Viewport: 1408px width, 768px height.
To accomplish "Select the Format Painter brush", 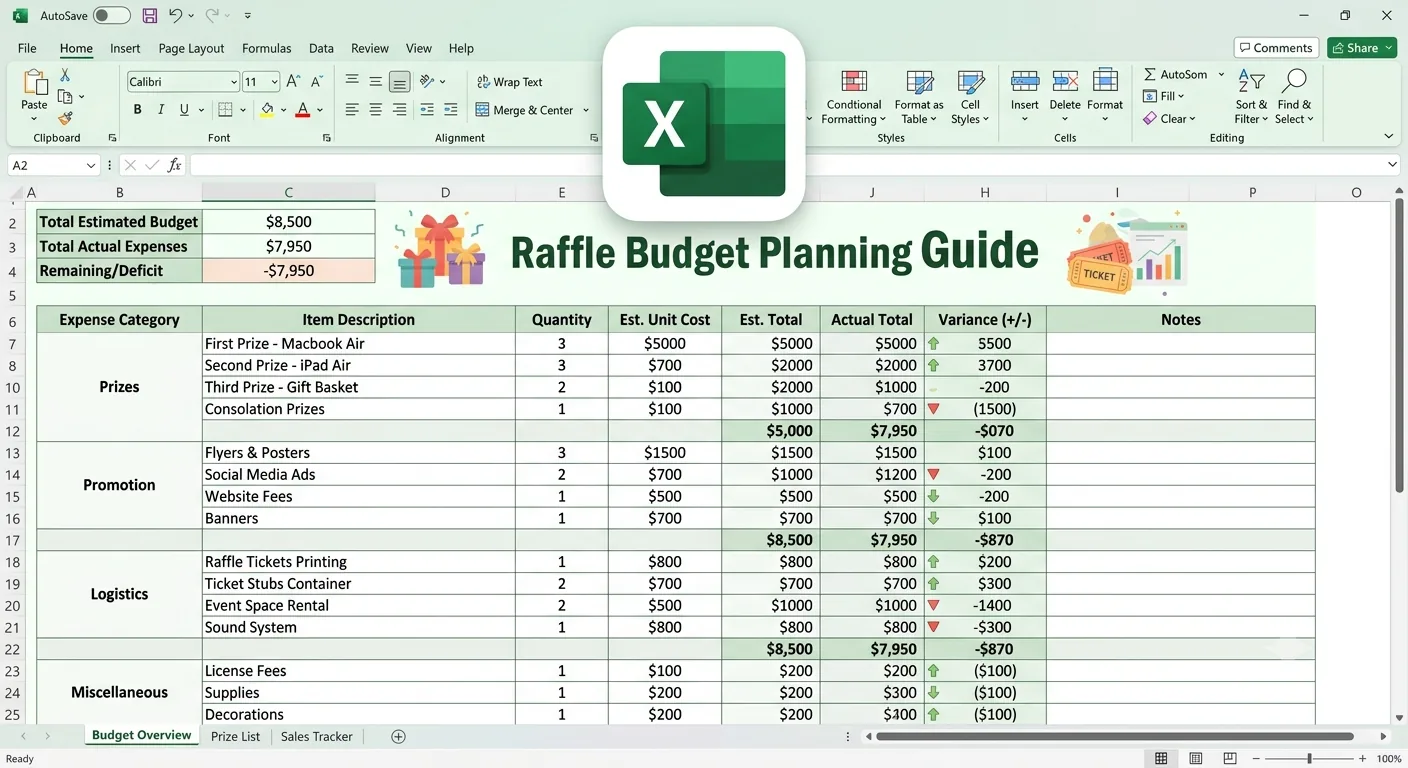I will pyautogui.click(x=65, y=118).
